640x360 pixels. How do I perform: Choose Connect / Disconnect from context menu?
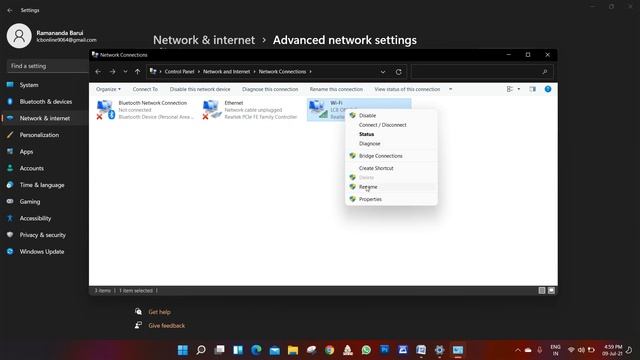click(382, 125)
